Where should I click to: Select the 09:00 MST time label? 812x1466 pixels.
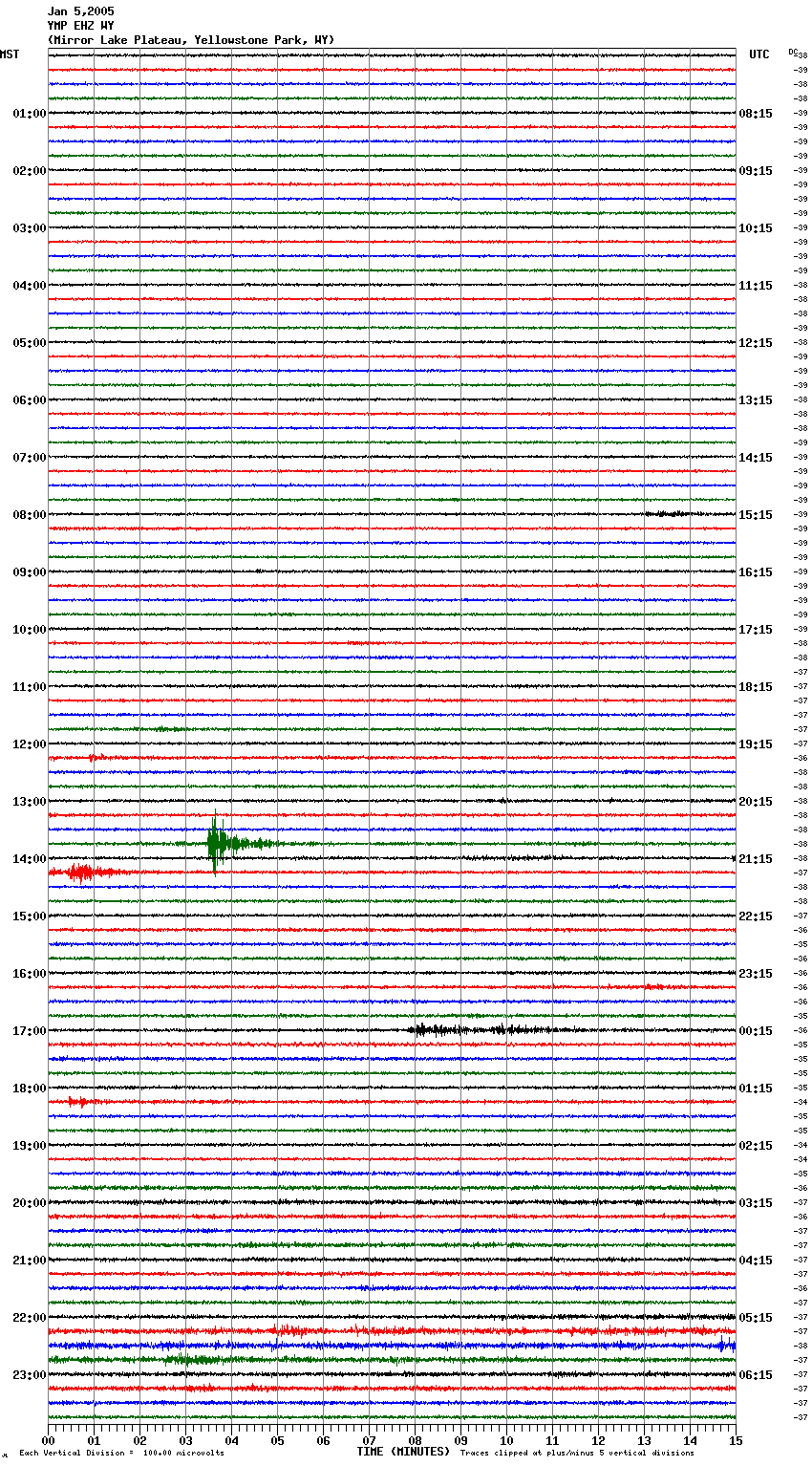pos(30,572)
